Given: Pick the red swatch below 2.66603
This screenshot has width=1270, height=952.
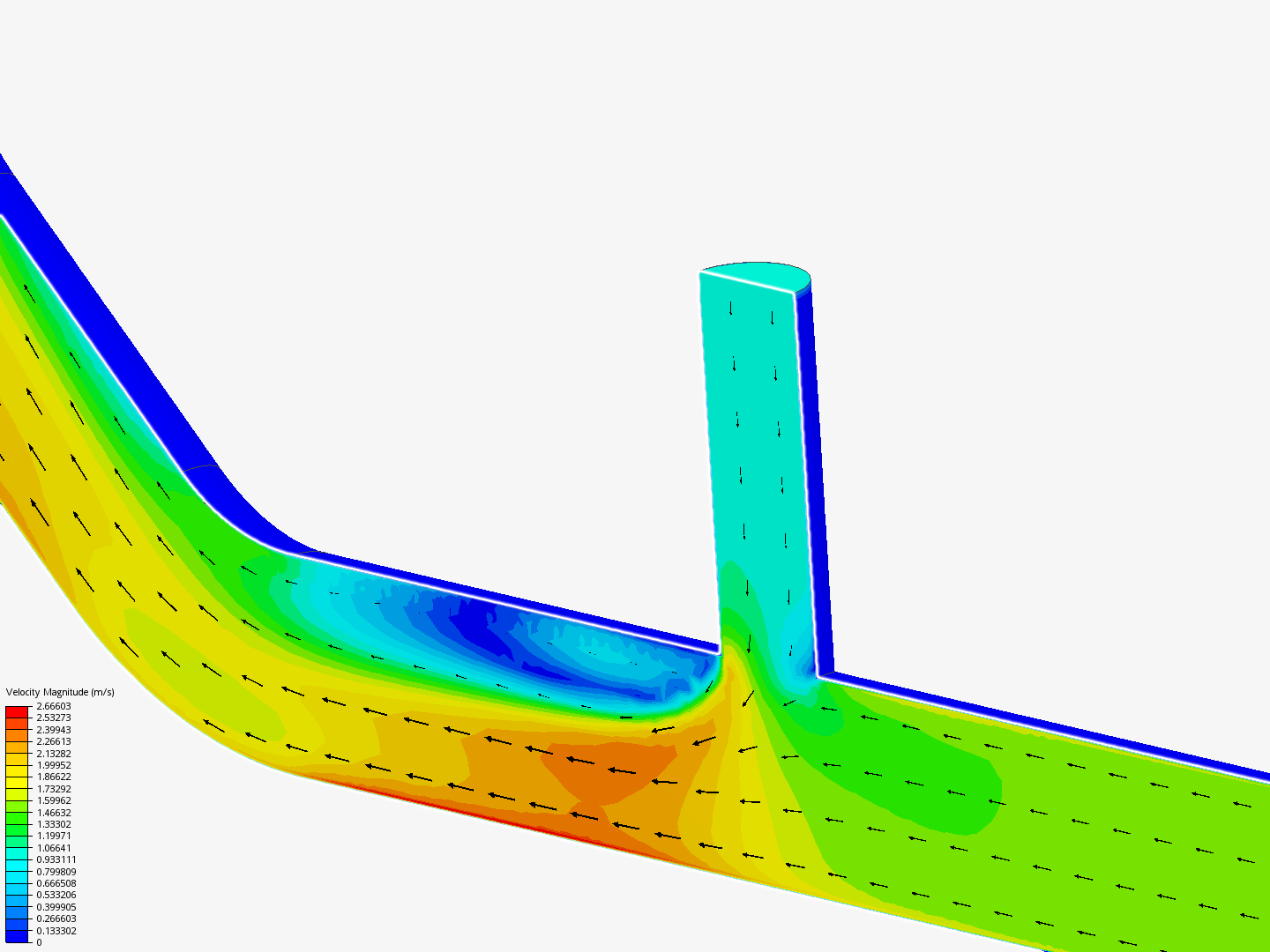Looking at the screenshot, I should tap(17, 712).
